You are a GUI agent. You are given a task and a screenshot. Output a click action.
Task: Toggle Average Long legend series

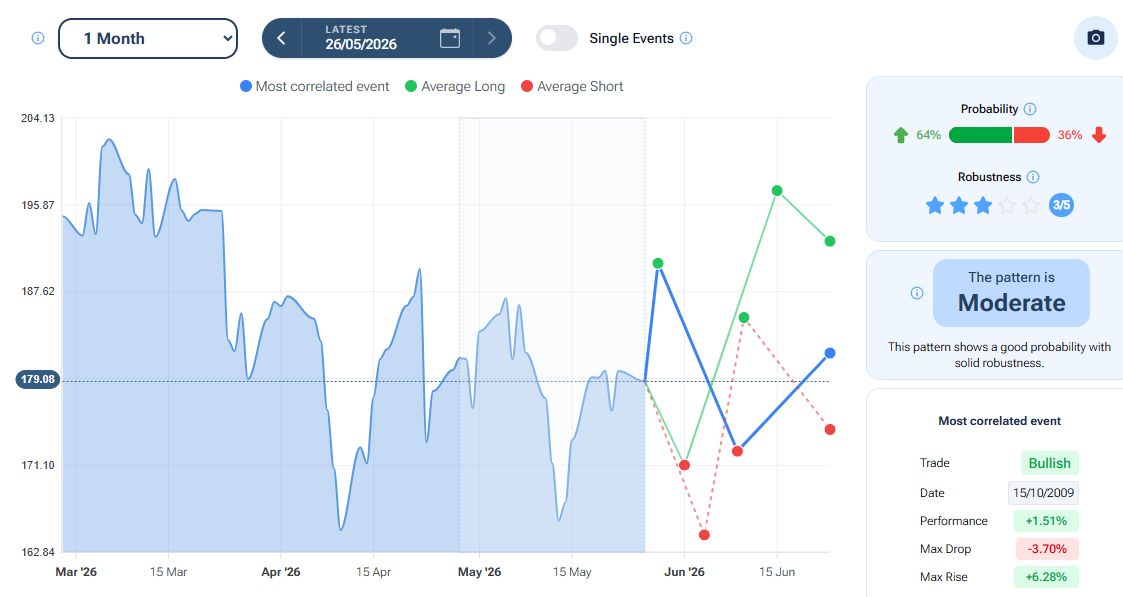[455, 86]
